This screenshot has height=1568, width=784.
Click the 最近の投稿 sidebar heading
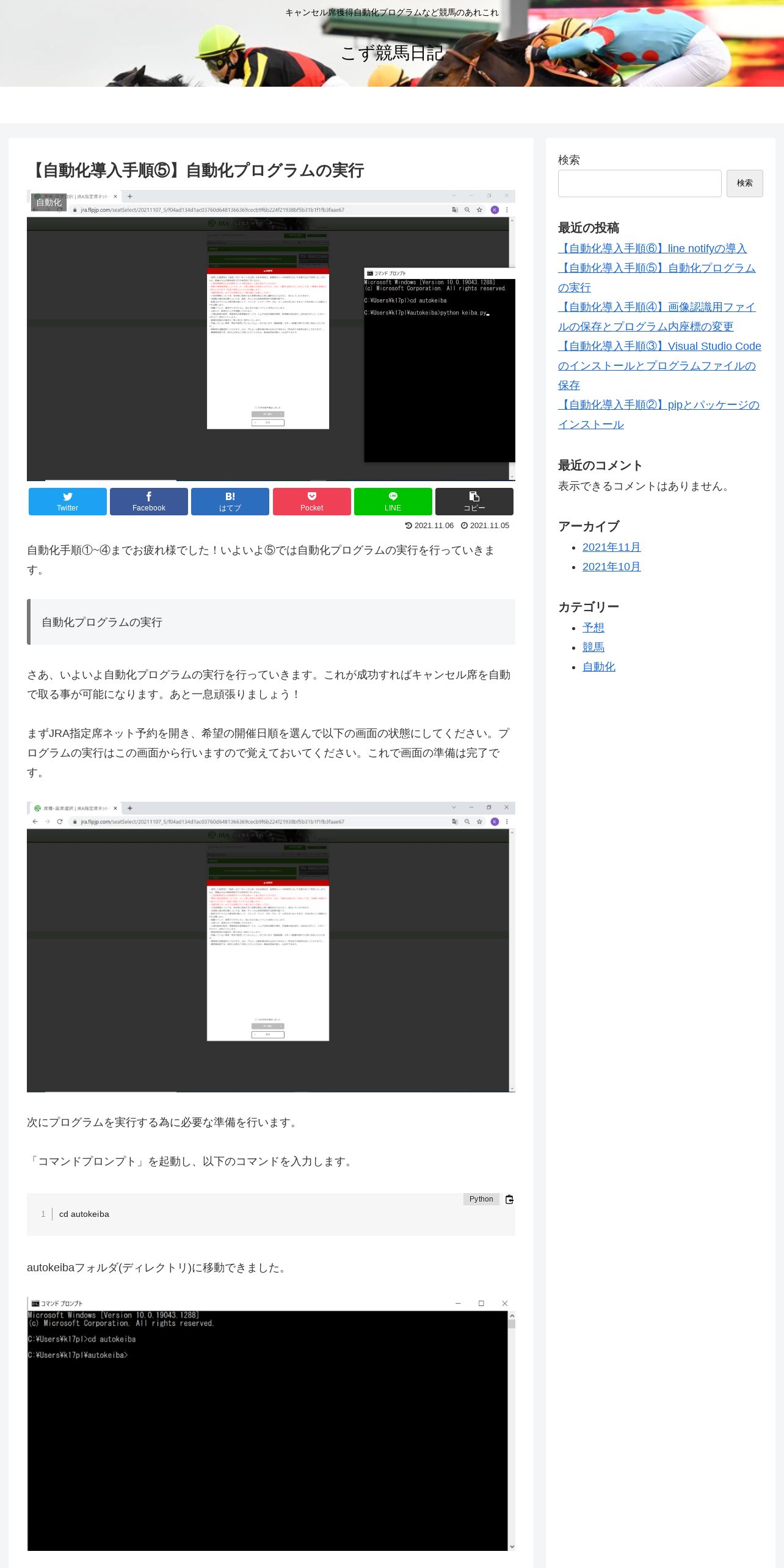tap(589, 228)
